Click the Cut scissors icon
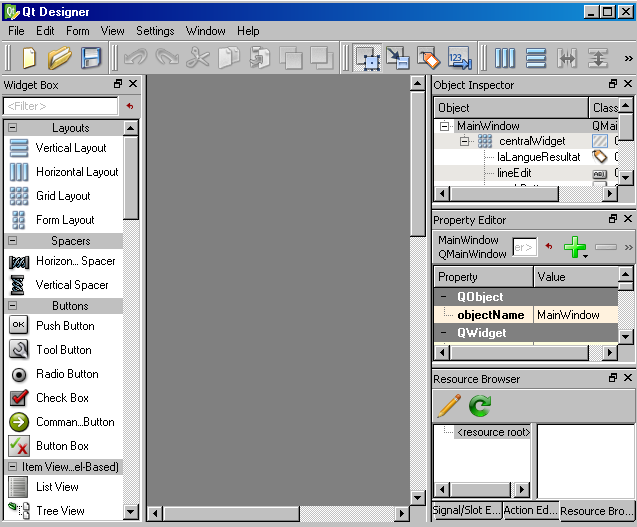637x527 pixels. (x=198, y=58)
